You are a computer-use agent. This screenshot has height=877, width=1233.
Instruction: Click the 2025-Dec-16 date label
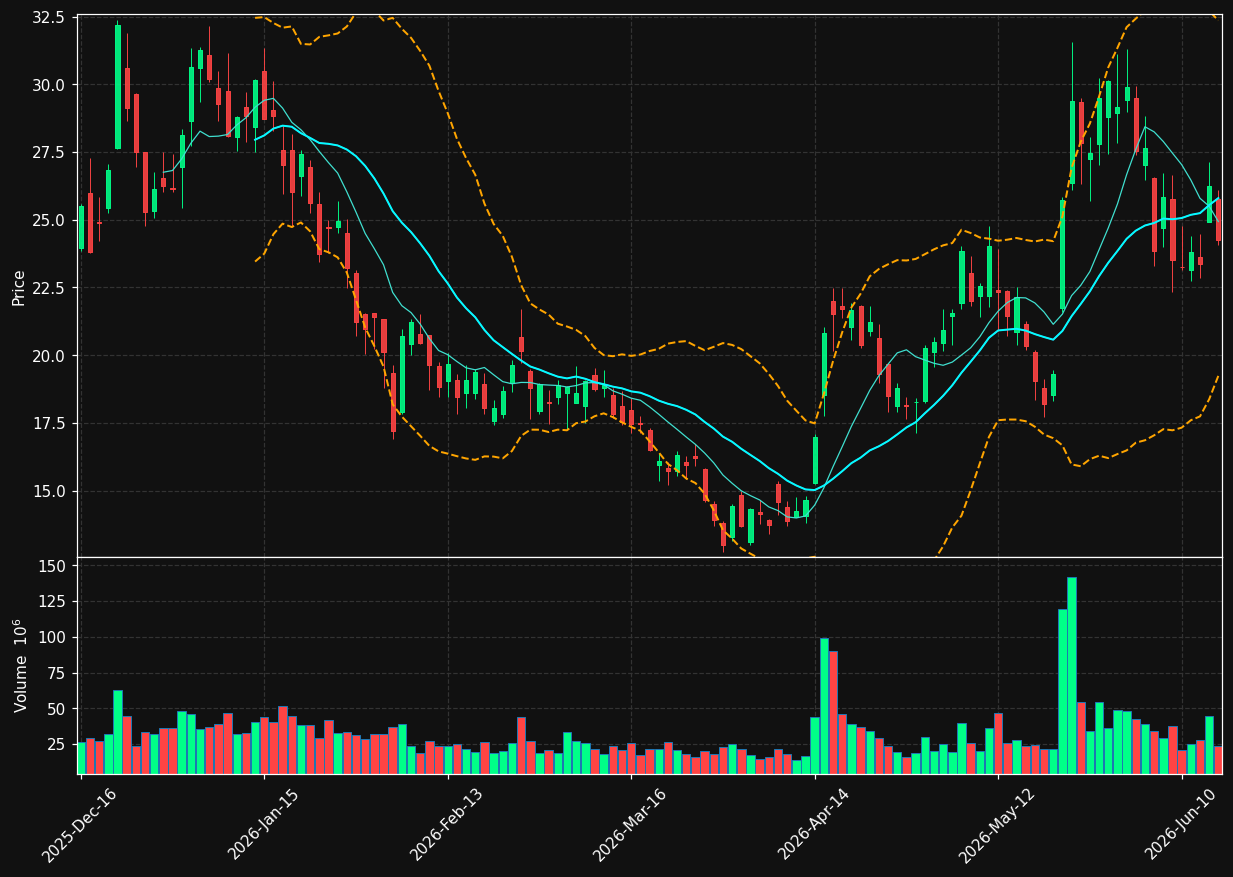[79, 825]
